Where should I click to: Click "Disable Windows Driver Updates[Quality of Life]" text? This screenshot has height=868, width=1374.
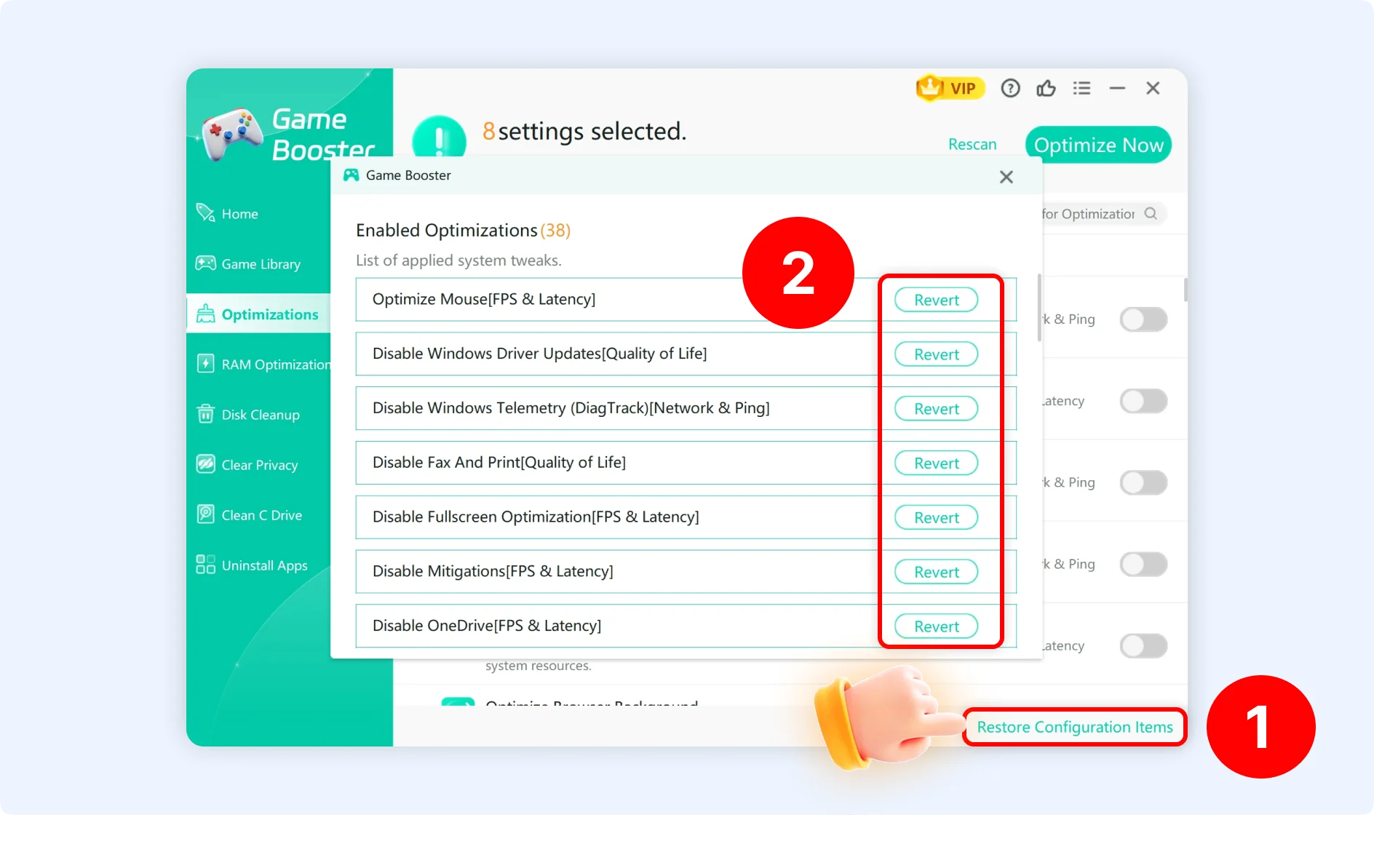[x=539, y=354]
